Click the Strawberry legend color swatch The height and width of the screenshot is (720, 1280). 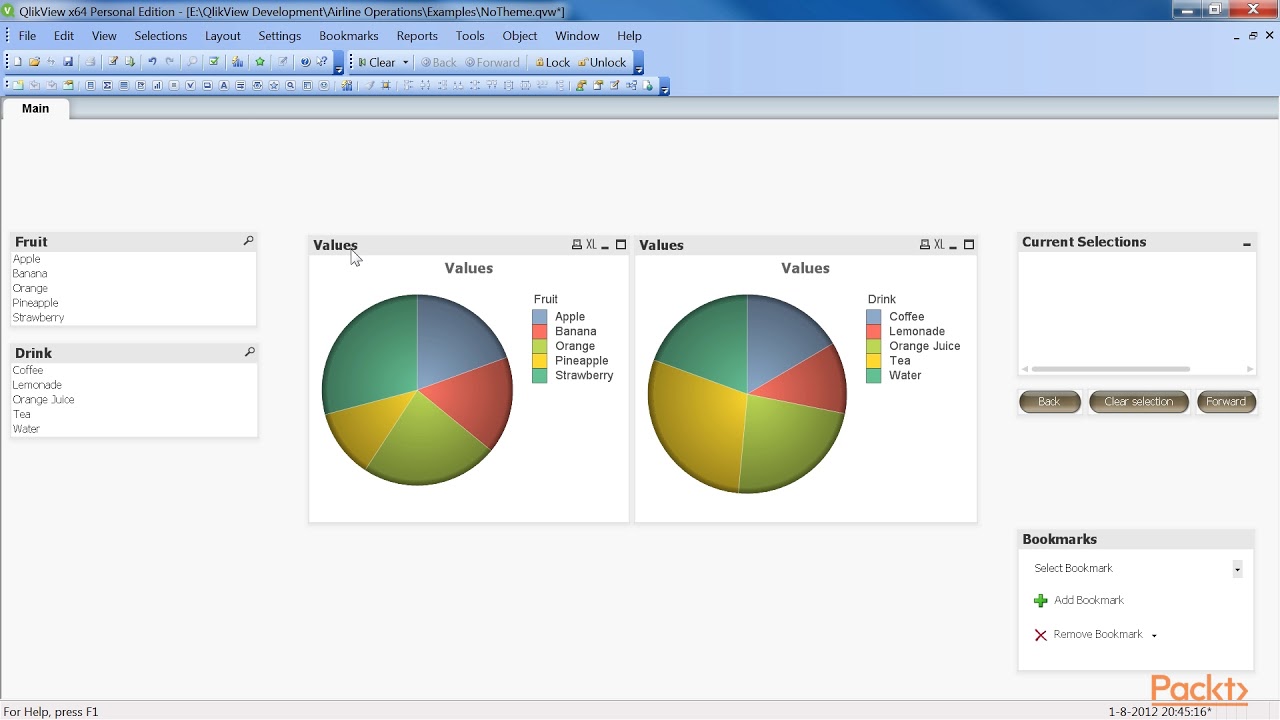tap(540, 375)
